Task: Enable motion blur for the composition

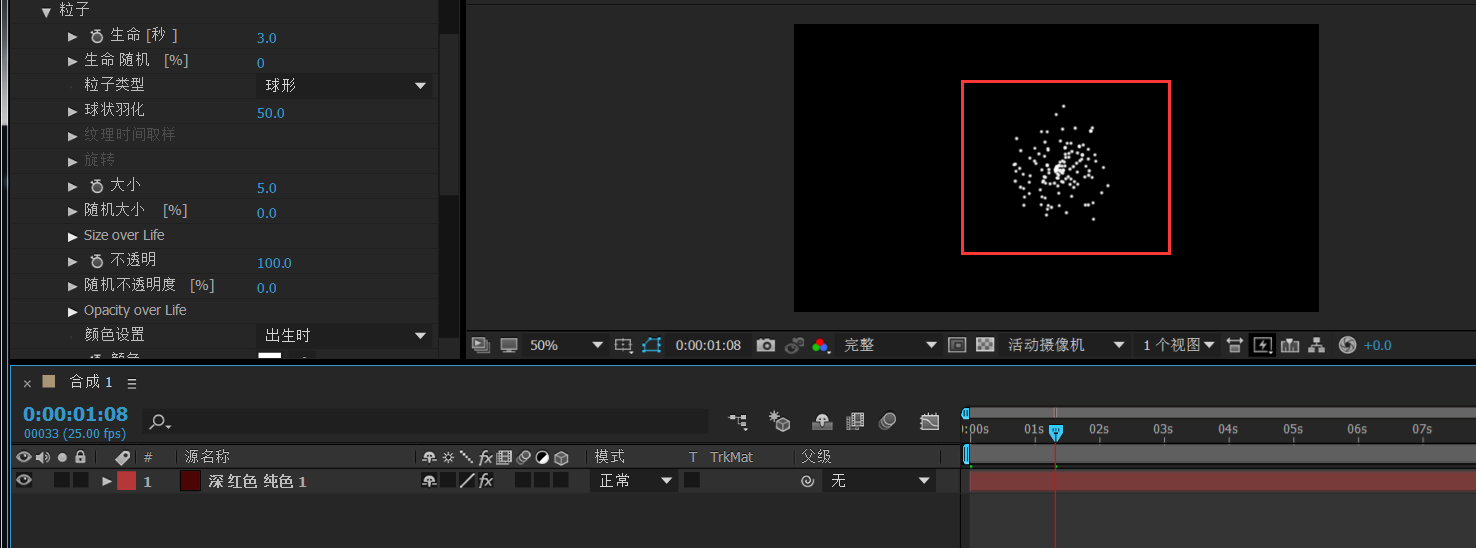Action: [x=887, y=422]
